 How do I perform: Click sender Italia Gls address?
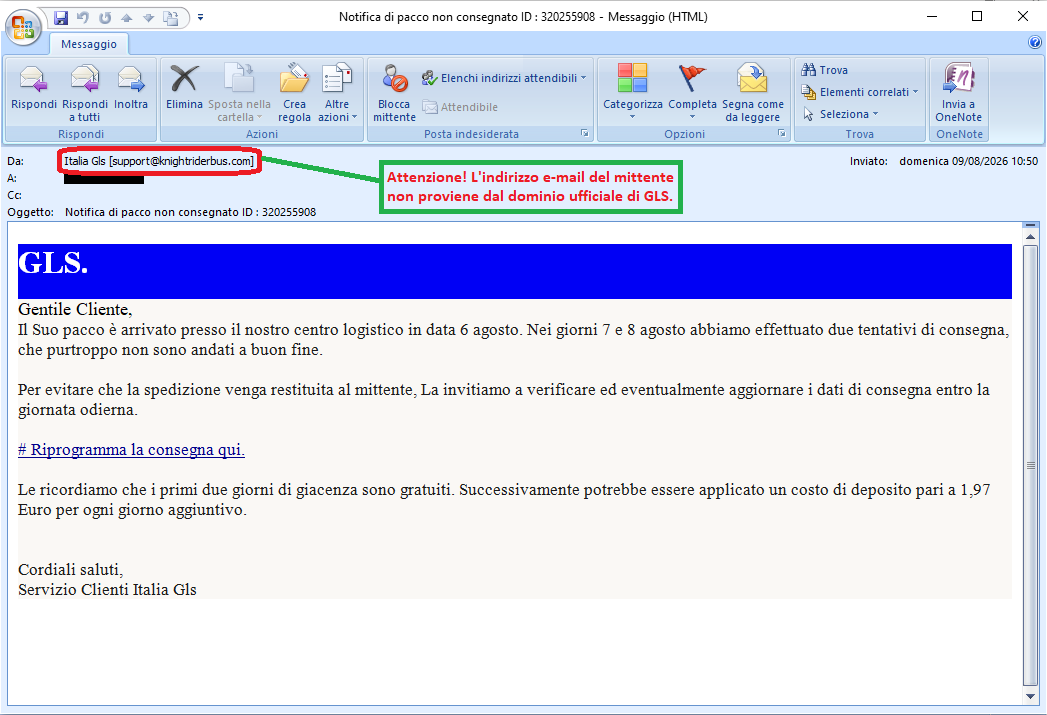coord(159,161)
